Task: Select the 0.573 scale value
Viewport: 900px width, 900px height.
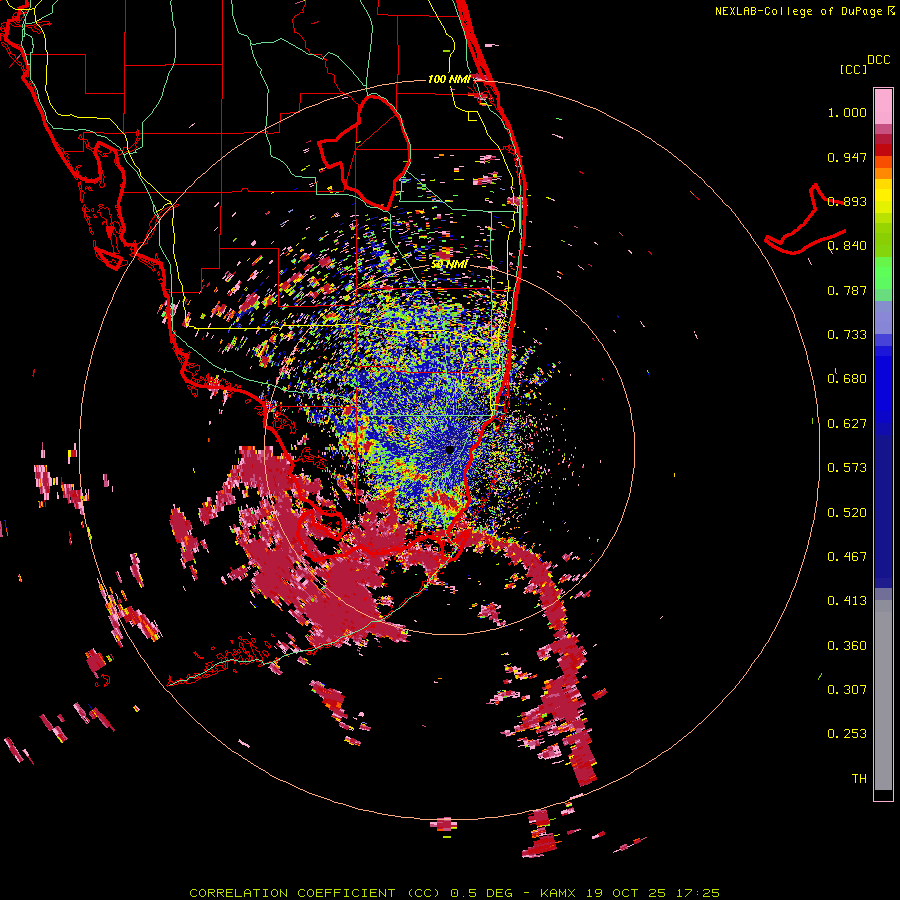Action: point(847,468)
